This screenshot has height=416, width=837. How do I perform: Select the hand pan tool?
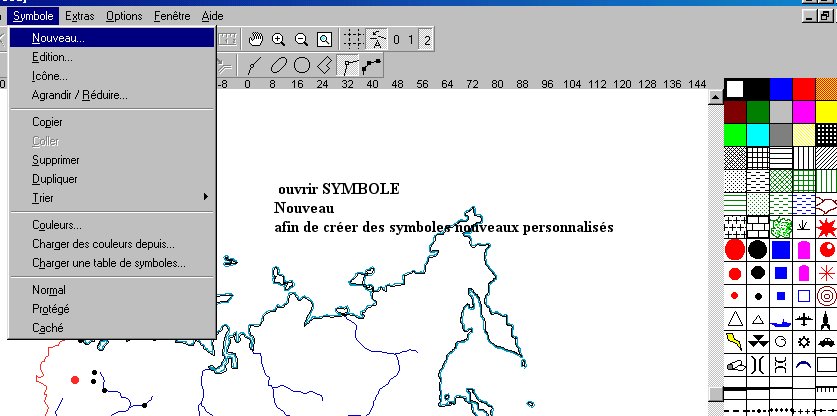pos(256,40)
